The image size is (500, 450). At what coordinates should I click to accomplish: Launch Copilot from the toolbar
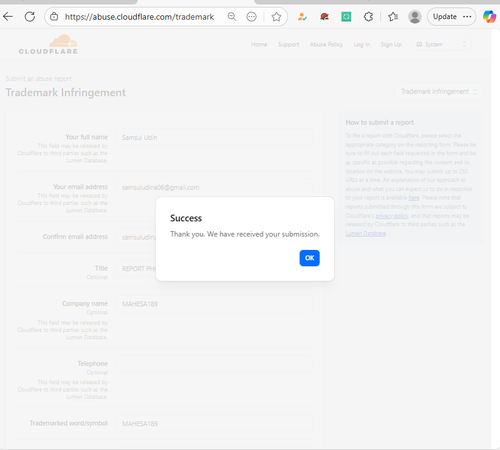[x=489, y=16]
